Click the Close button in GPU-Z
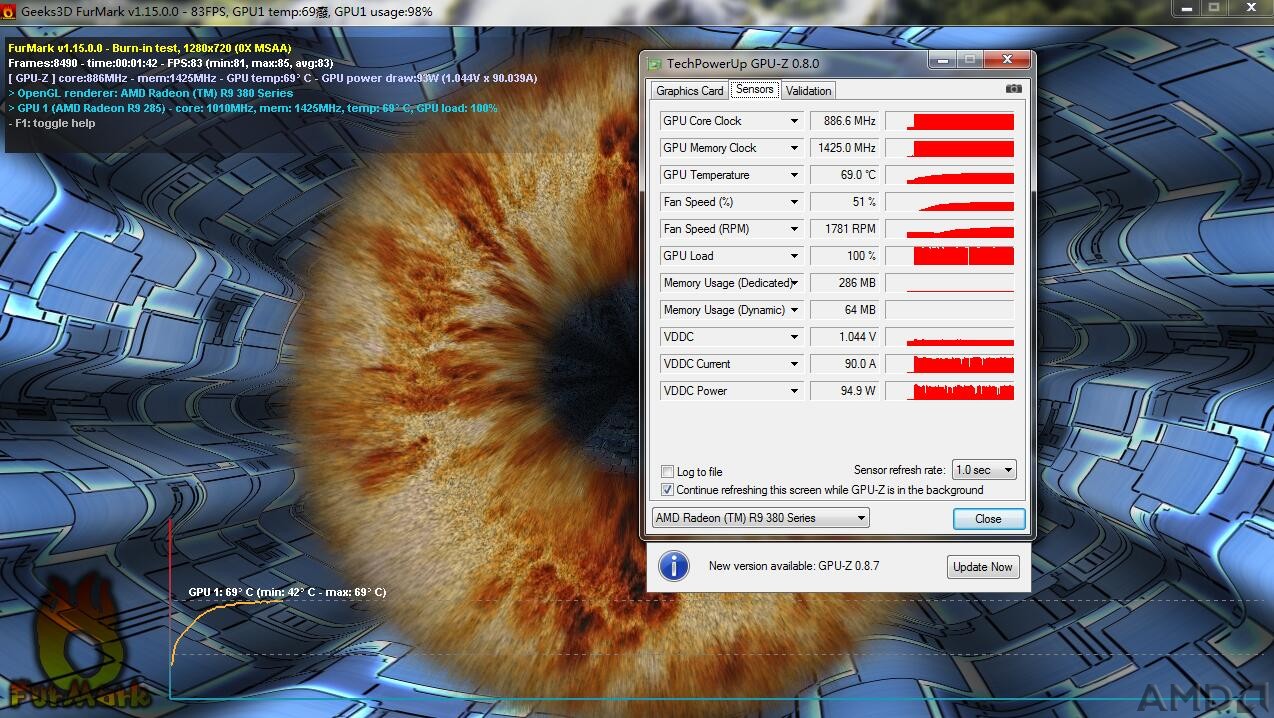 (988, 519)
